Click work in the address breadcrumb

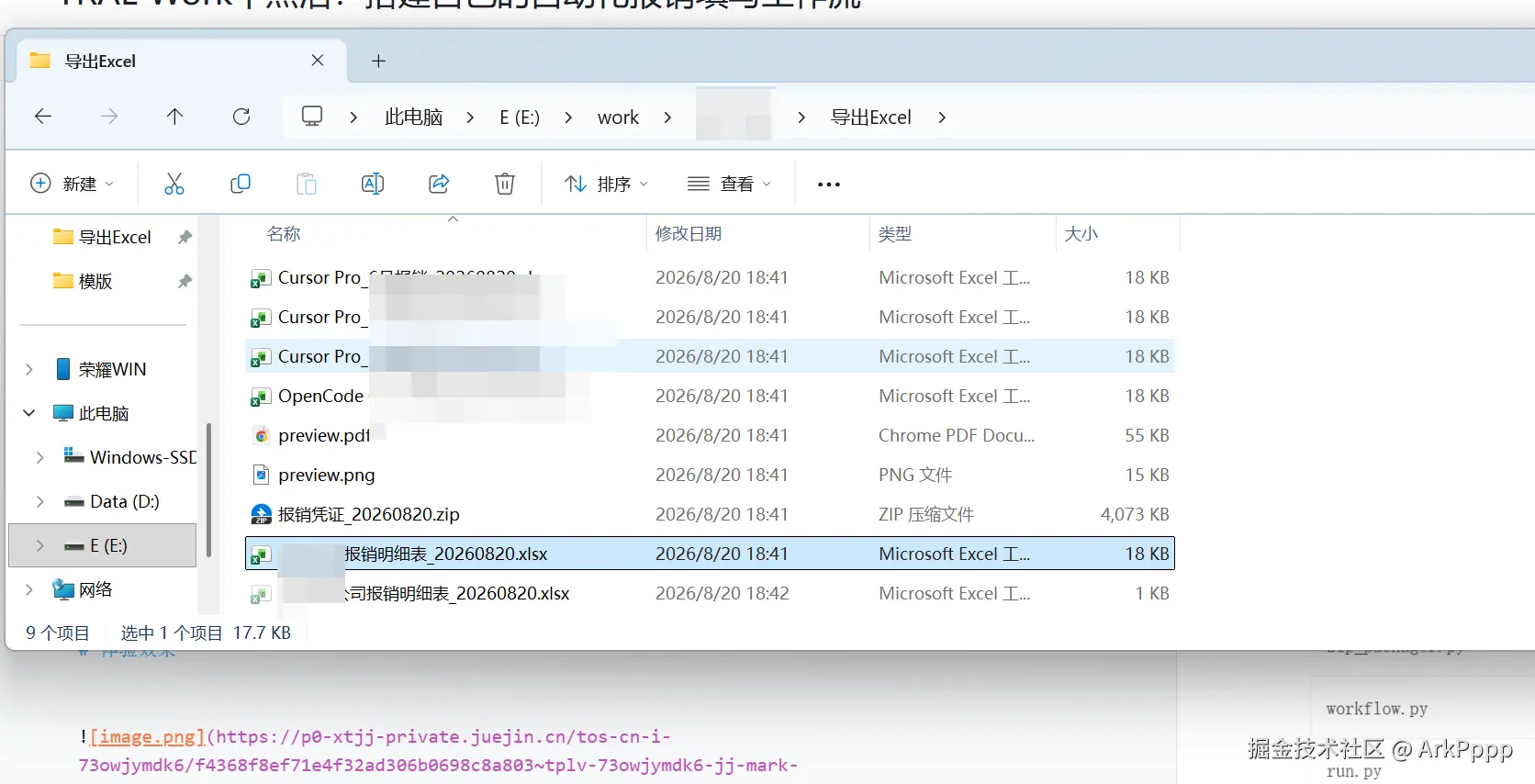coord(618,118)
